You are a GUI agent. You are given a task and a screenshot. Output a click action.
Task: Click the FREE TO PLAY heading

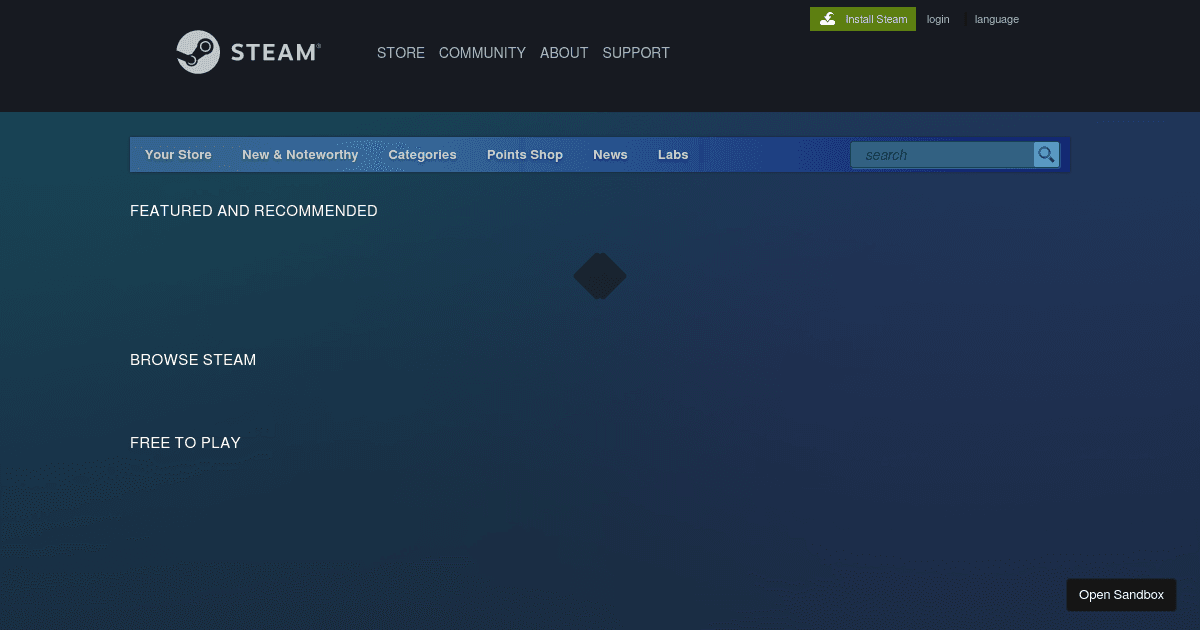[185, 443]
